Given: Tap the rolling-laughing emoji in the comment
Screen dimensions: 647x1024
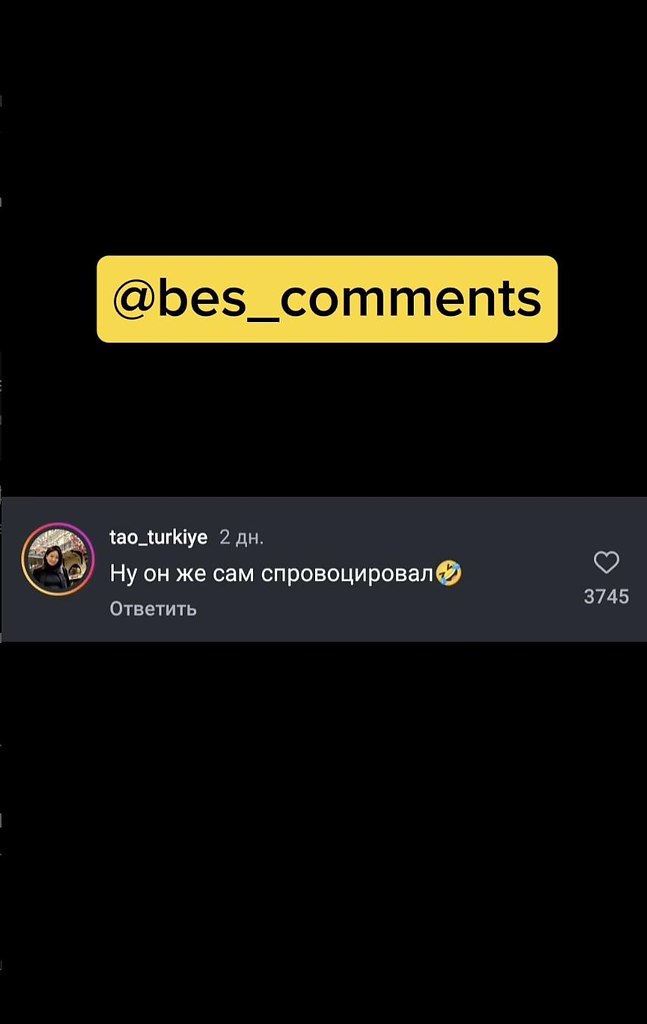Looking at the screenshot, I should click(x=449, y=573).
